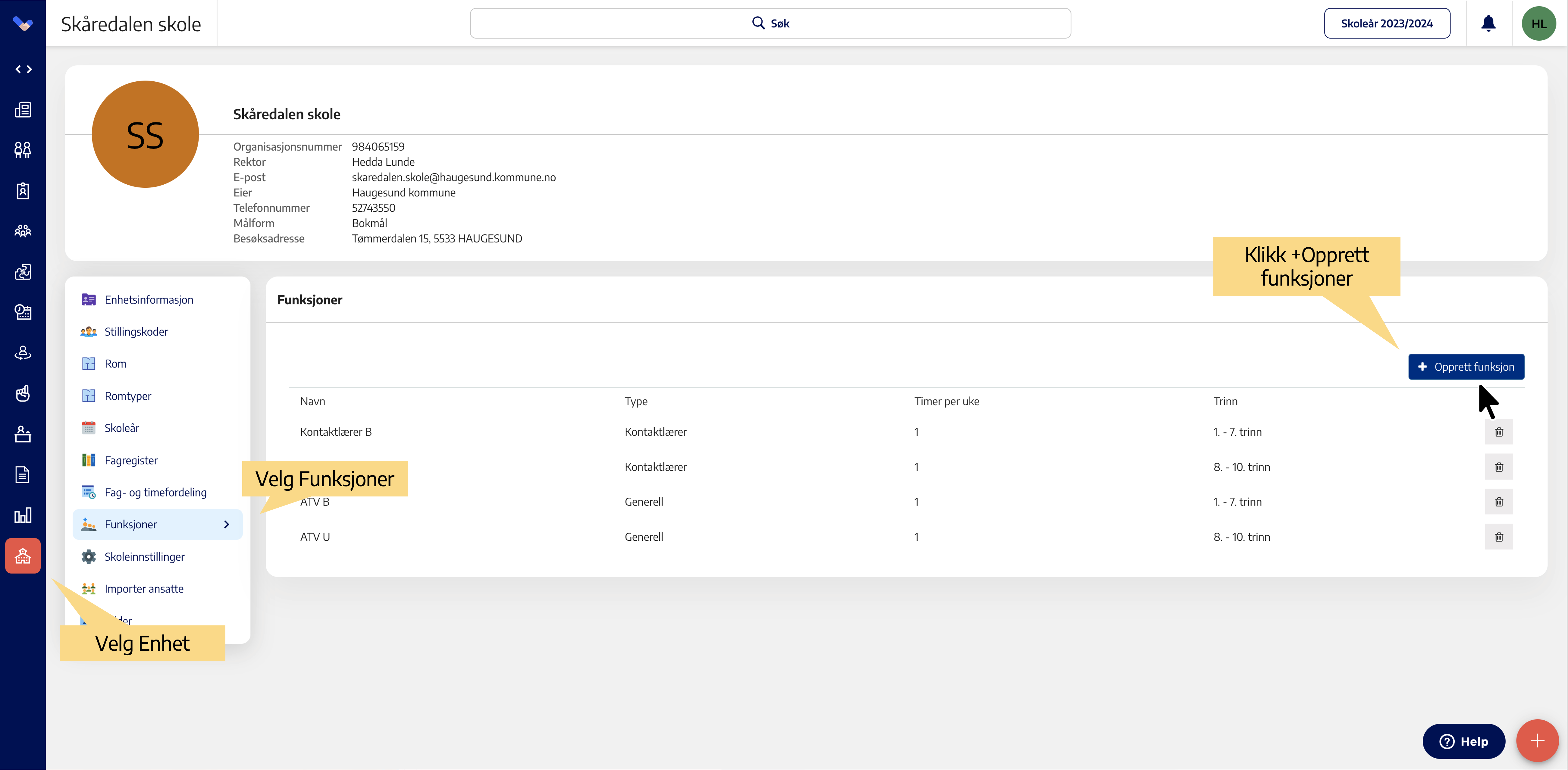Delete the ATV B function

pos(1499,502)
